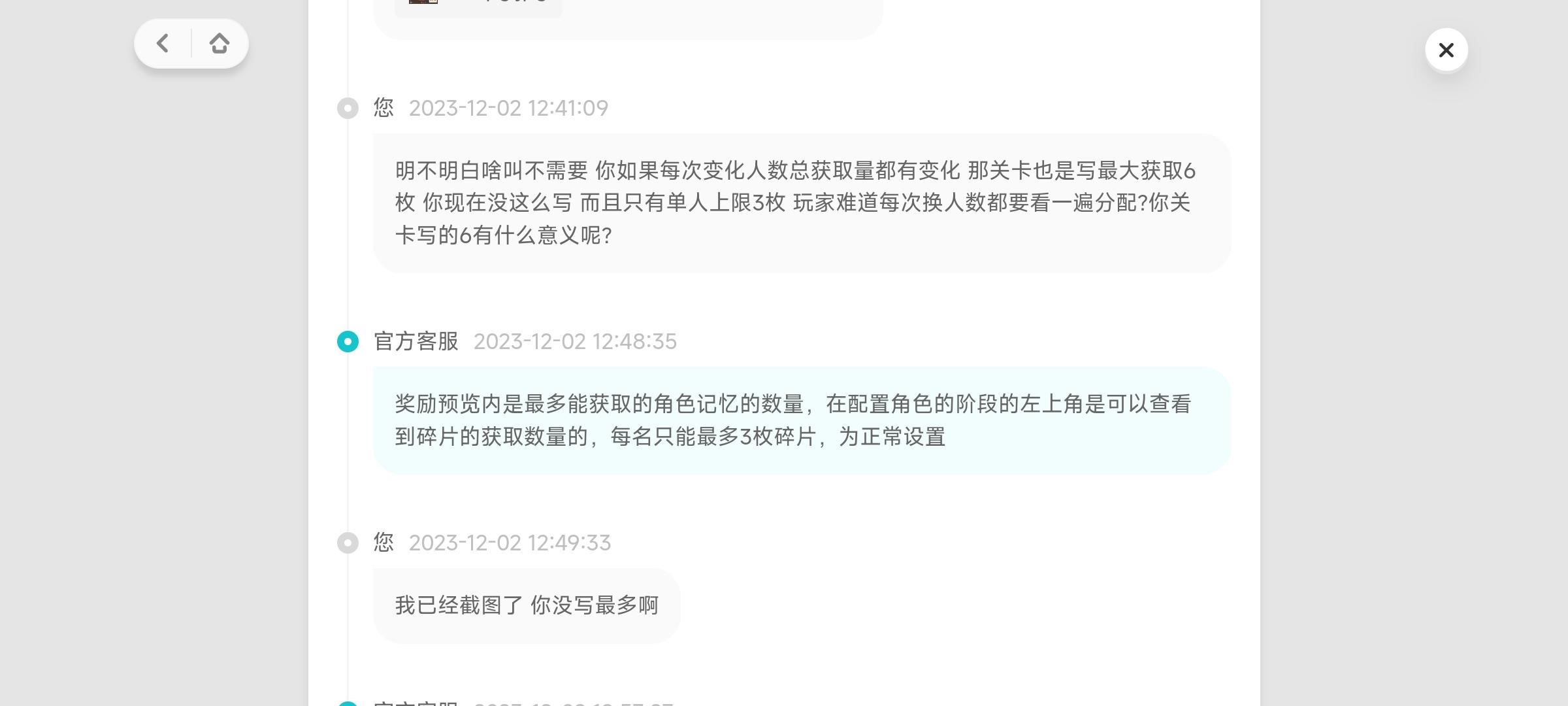Close the support chat with X
This screenshot has width=1568, height=706.
(1446, 50)
